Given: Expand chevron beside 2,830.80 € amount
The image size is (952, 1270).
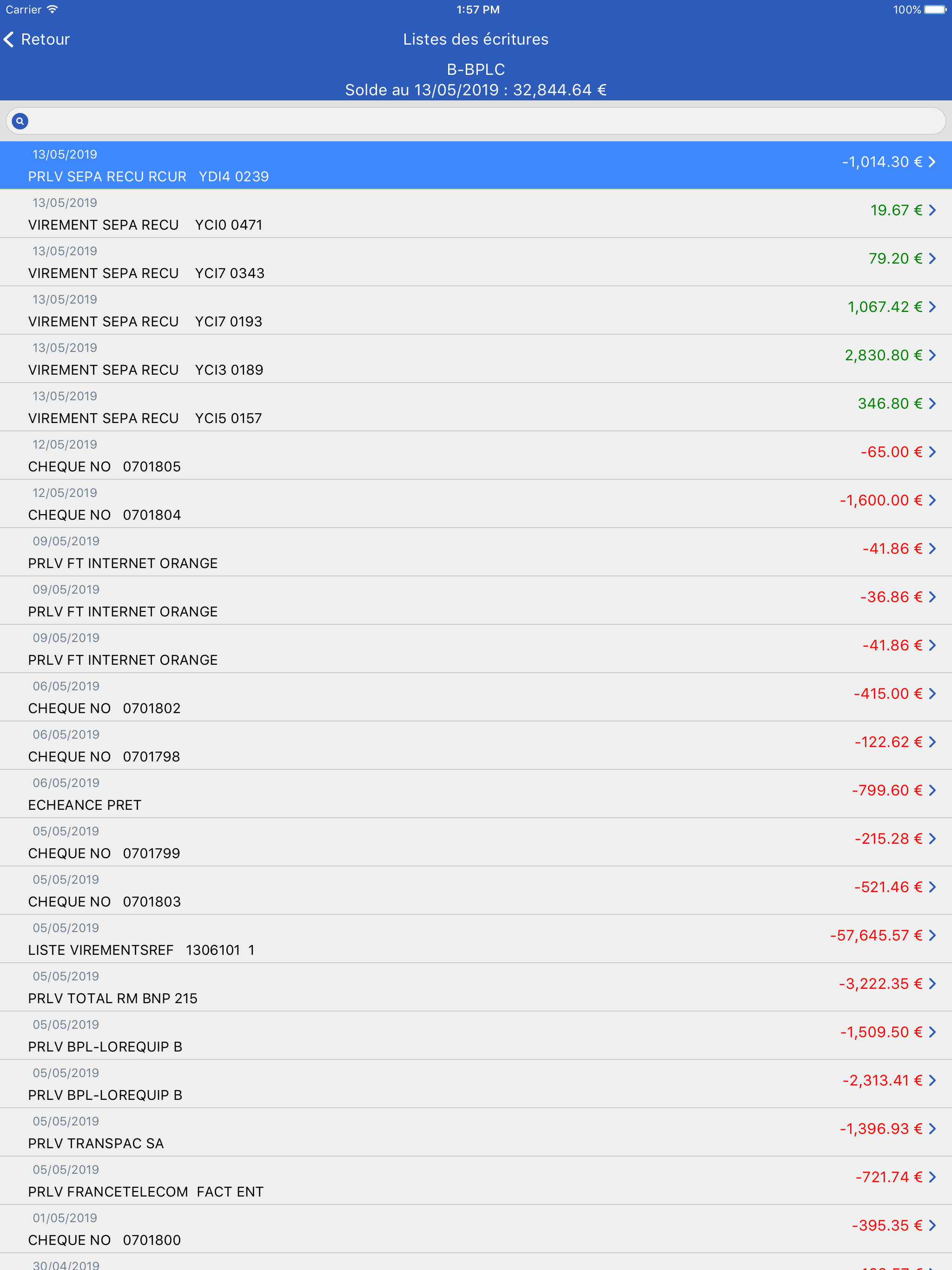Looking at the screenshot, I should 932,356.
